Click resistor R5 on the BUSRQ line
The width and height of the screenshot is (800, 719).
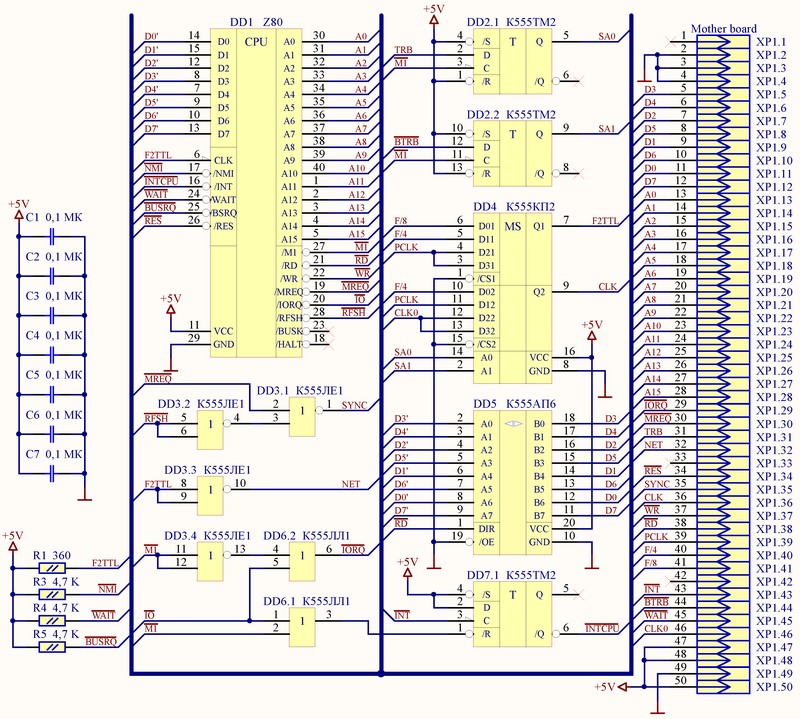coord(51,646)
